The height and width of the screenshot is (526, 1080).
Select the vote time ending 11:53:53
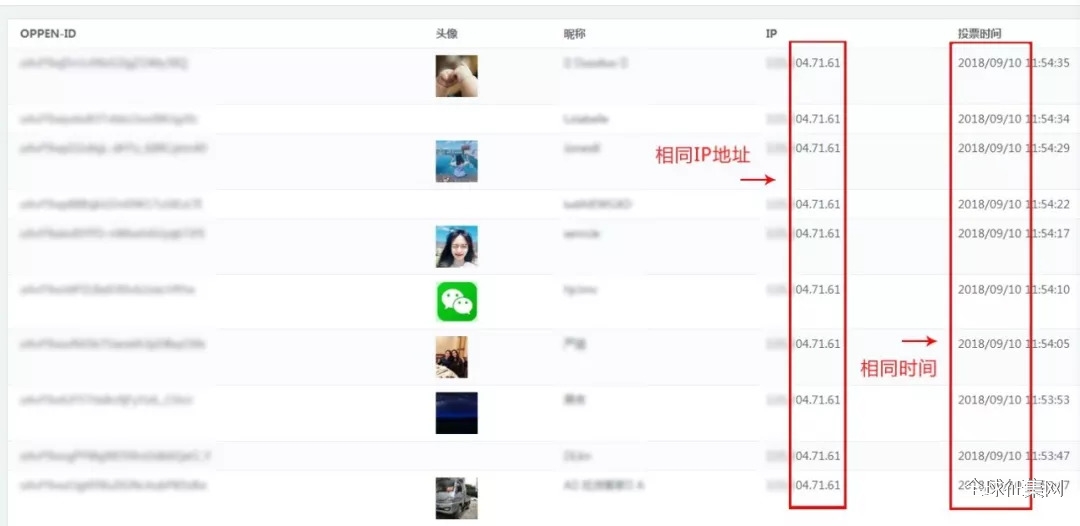(1014, 400)
